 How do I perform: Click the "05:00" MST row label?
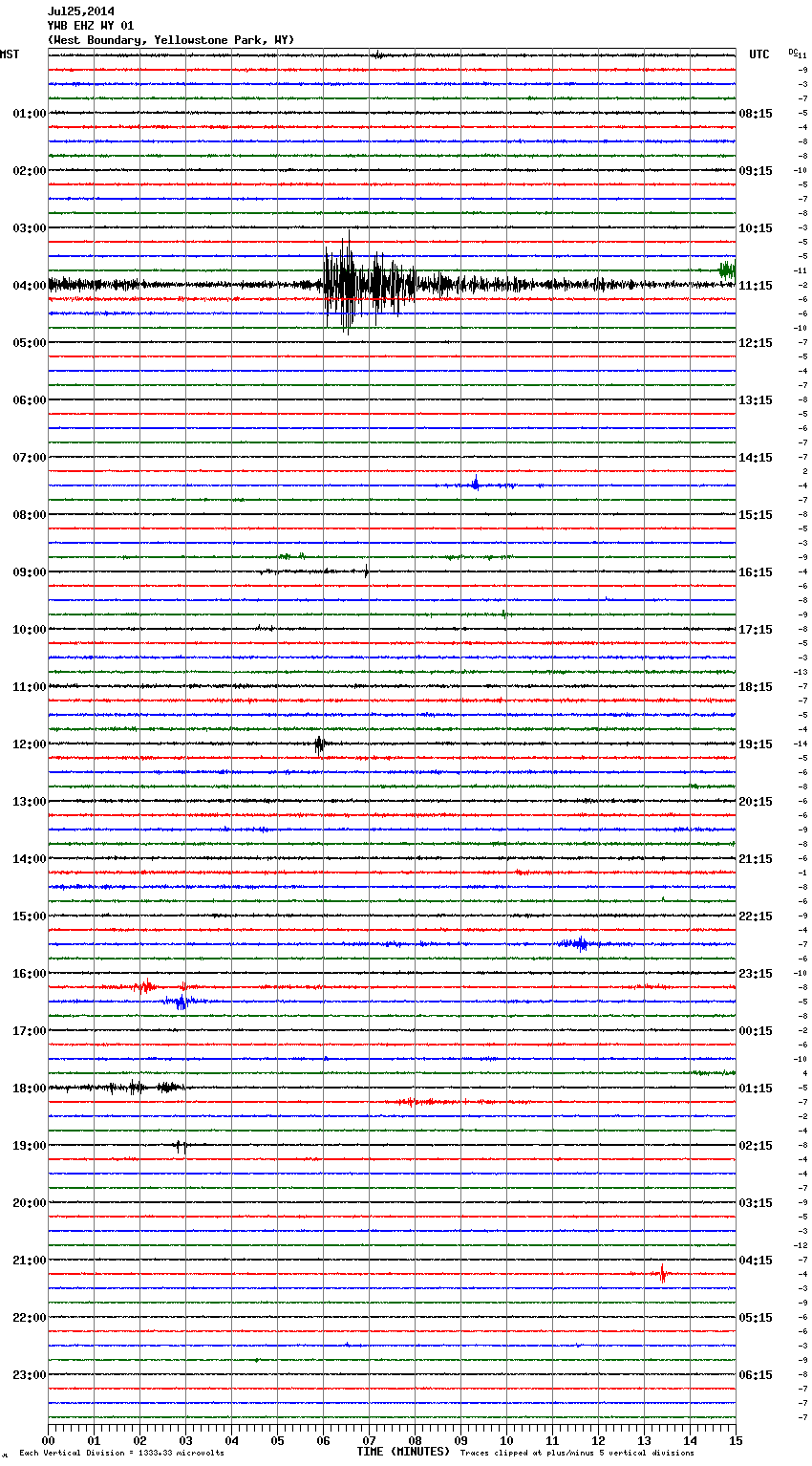(x=30, y=343)
